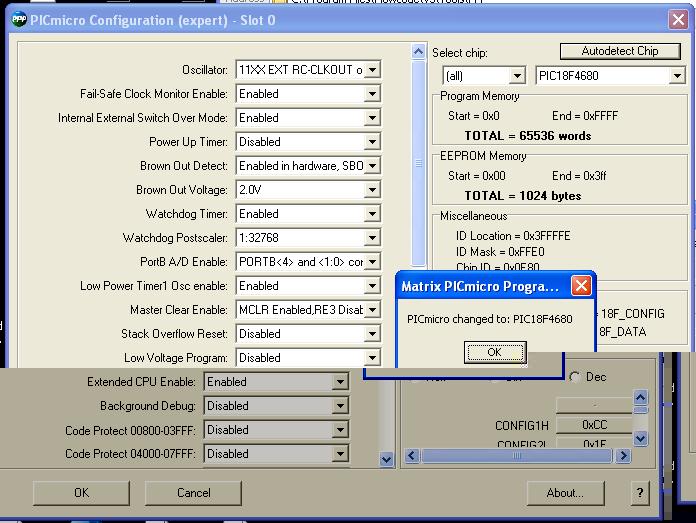The image size is (696, 523).
Task: Click the config list horizontal scrollbar thumb
Action: 517,456
